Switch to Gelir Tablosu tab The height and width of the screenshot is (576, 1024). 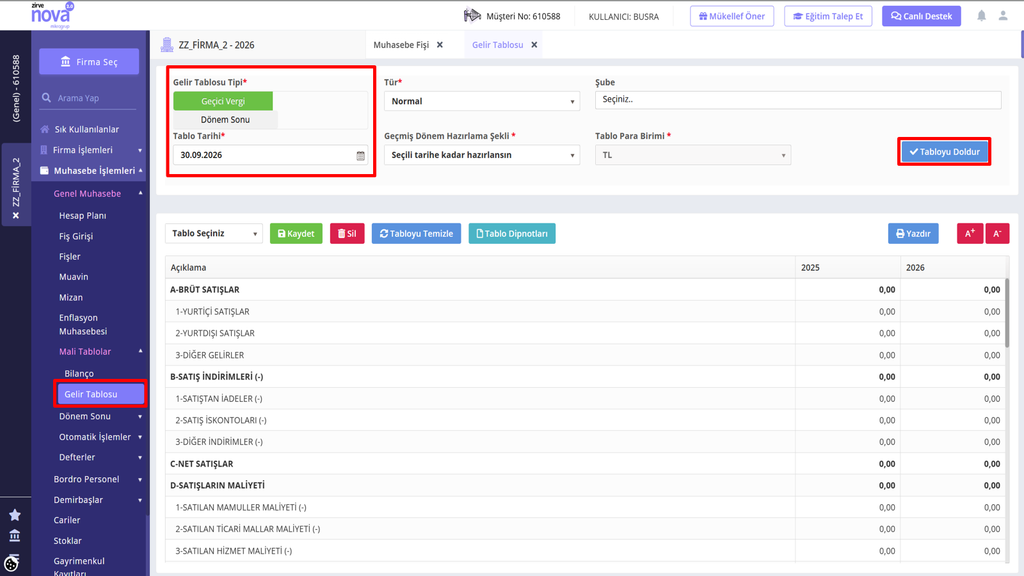[x=498, y=45]
